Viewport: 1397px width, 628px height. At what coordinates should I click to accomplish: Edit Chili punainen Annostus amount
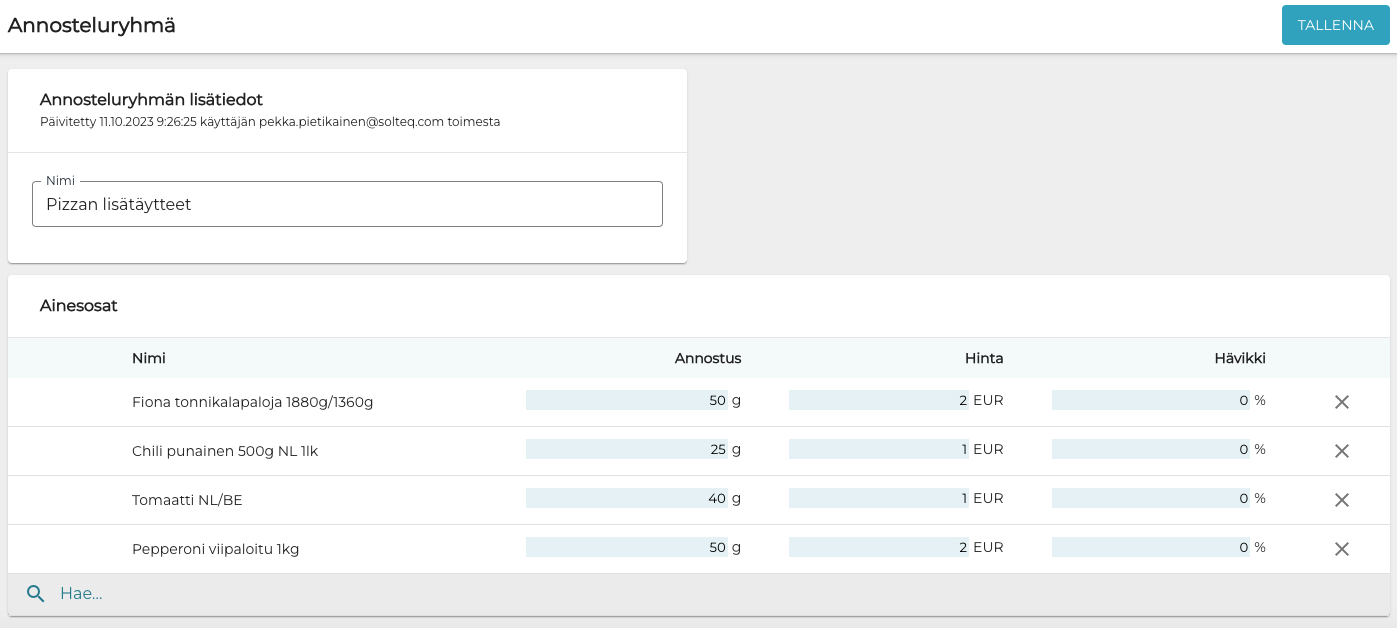coord(627,450)
